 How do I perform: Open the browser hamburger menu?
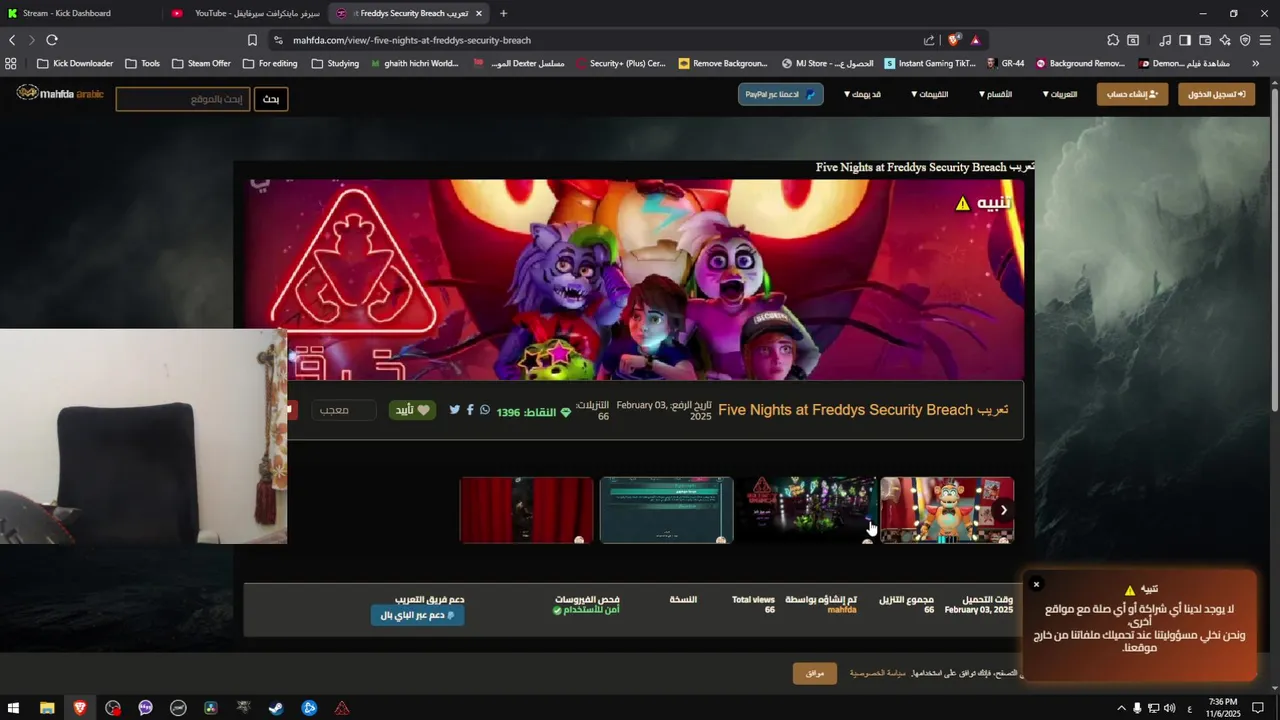[1265, 40]
